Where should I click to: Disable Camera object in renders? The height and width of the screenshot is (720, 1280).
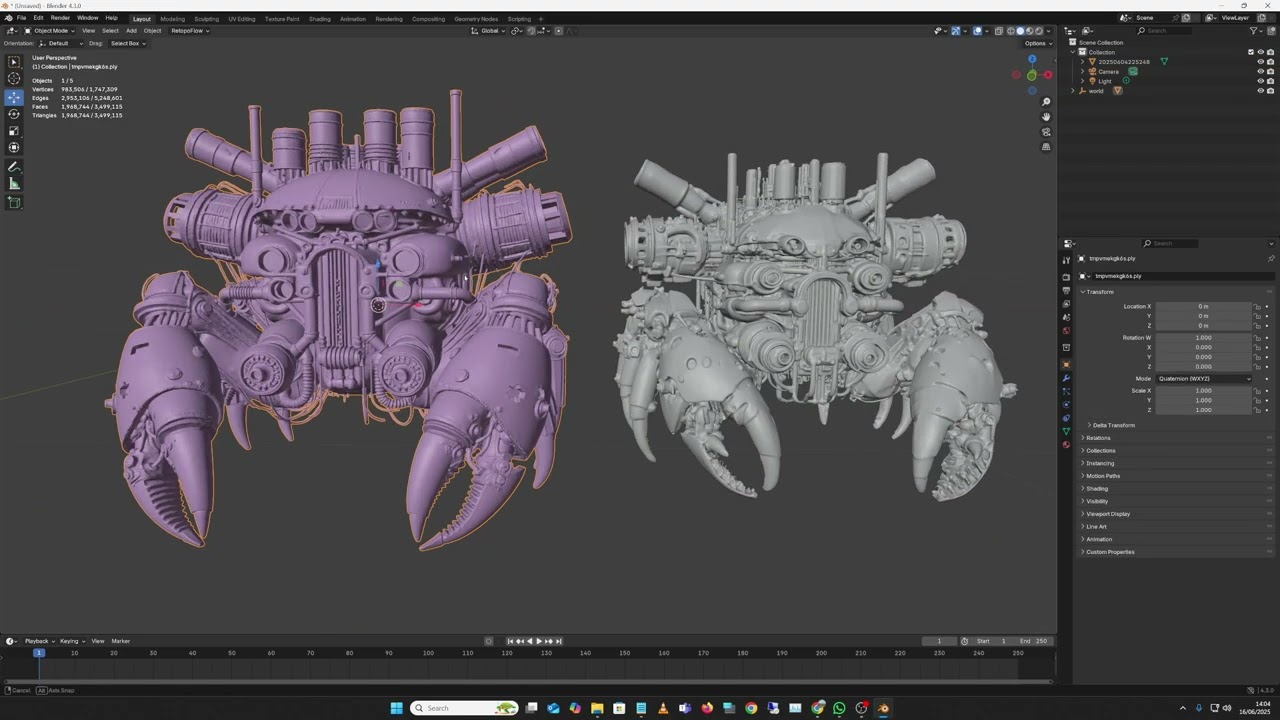point(1270,72)
